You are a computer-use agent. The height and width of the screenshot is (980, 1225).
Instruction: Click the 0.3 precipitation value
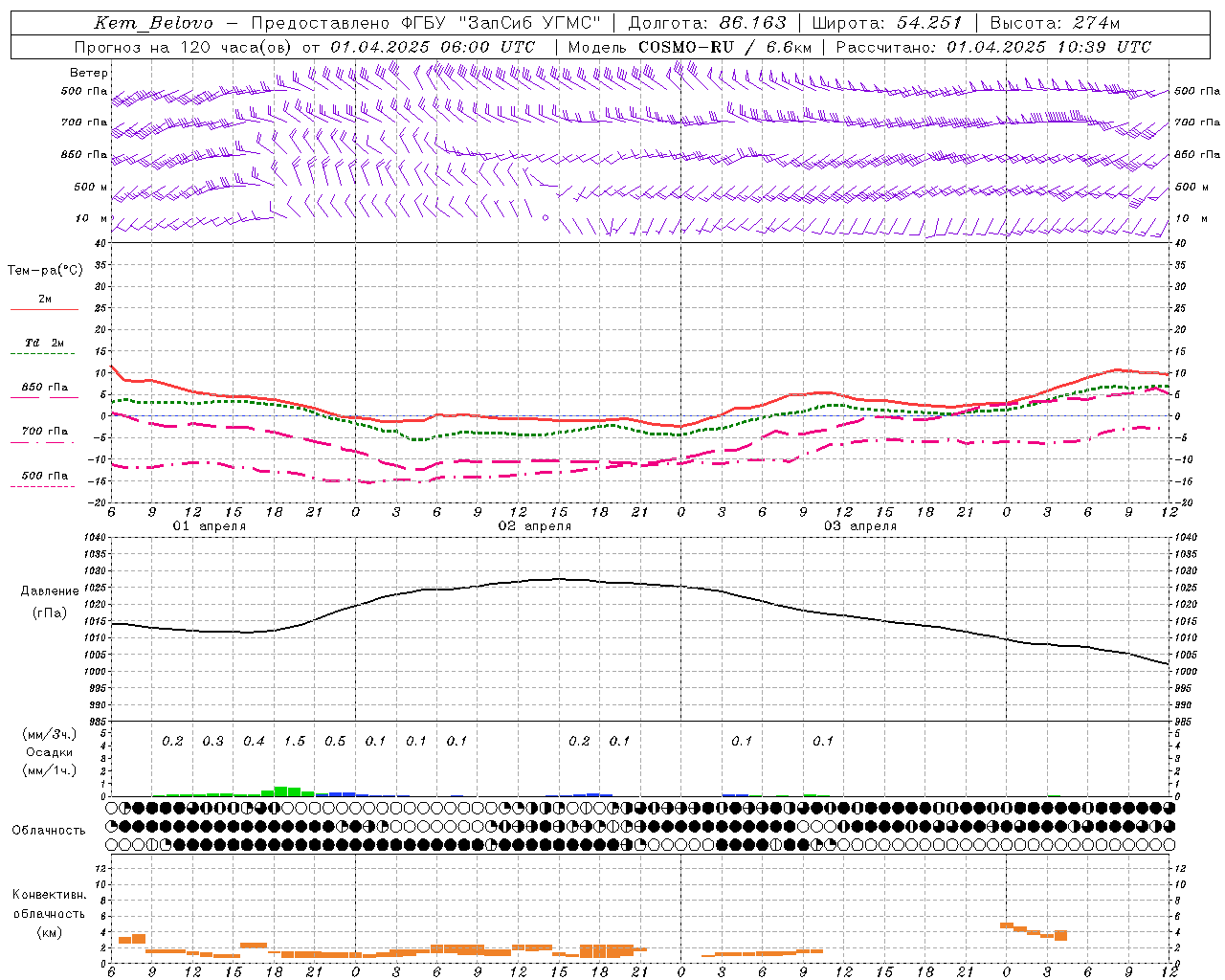(x=212, y=741)
